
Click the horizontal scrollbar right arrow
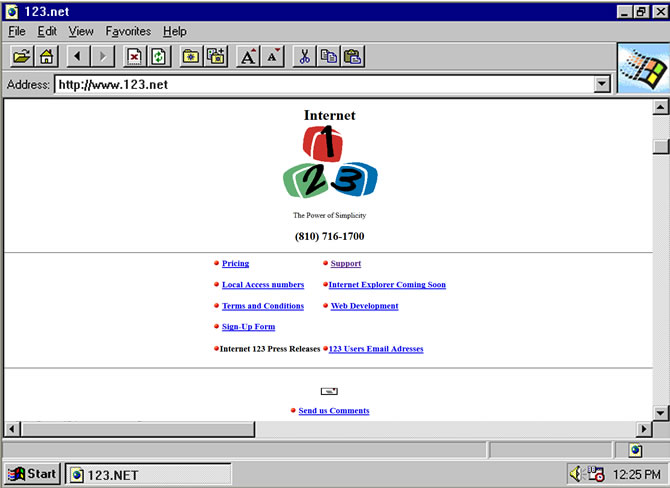coord(644,429)
